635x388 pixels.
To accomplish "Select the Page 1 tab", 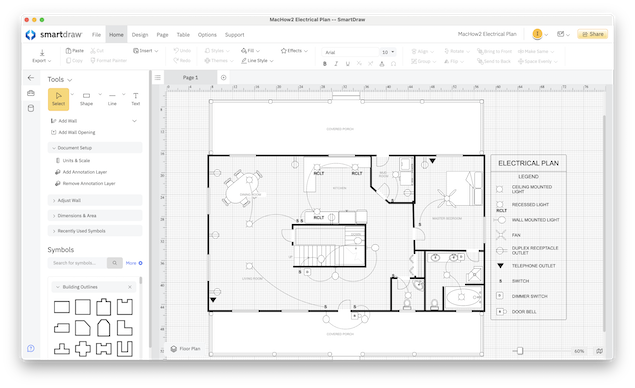I will (x=190, y=77).
